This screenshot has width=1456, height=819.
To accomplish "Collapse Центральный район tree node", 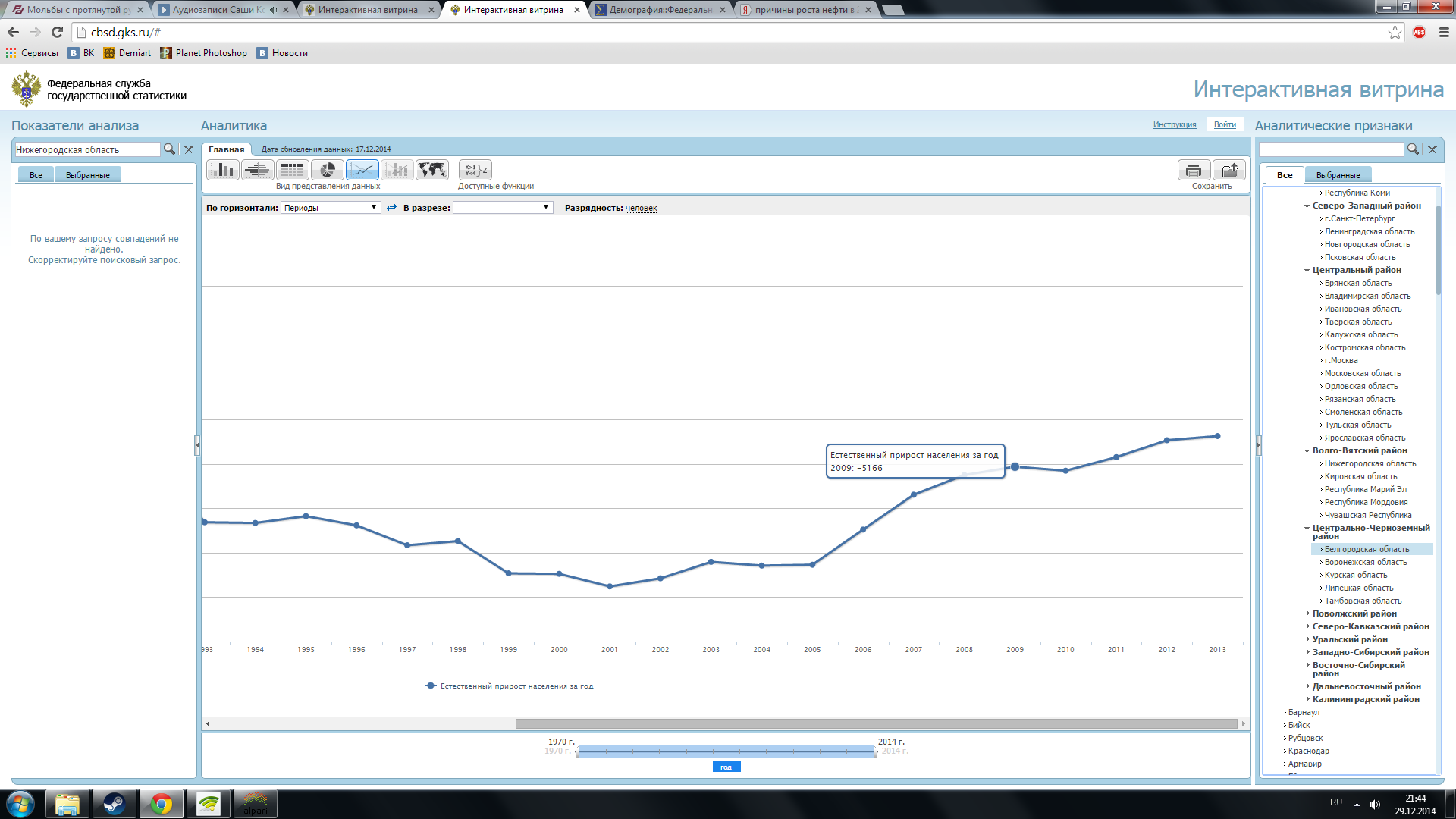I will 1307,271.
